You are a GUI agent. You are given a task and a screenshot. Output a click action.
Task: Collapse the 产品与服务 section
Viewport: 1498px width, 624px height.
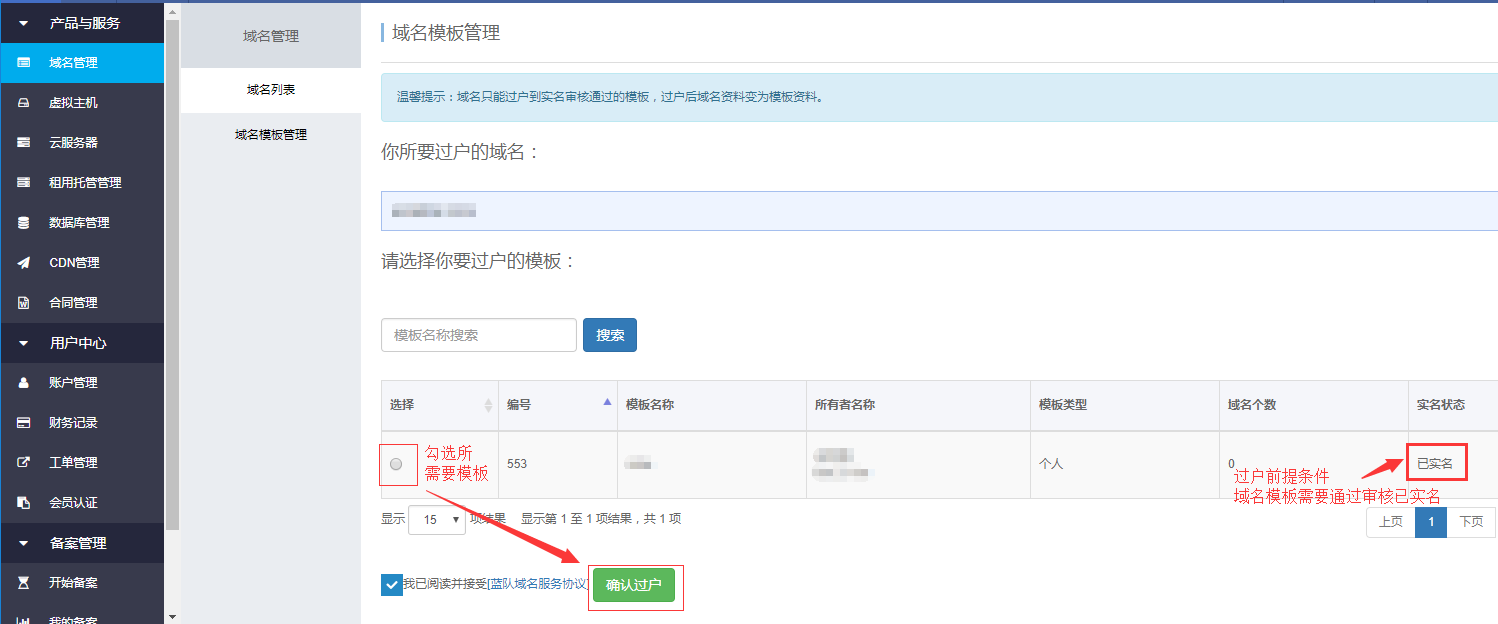24,23
